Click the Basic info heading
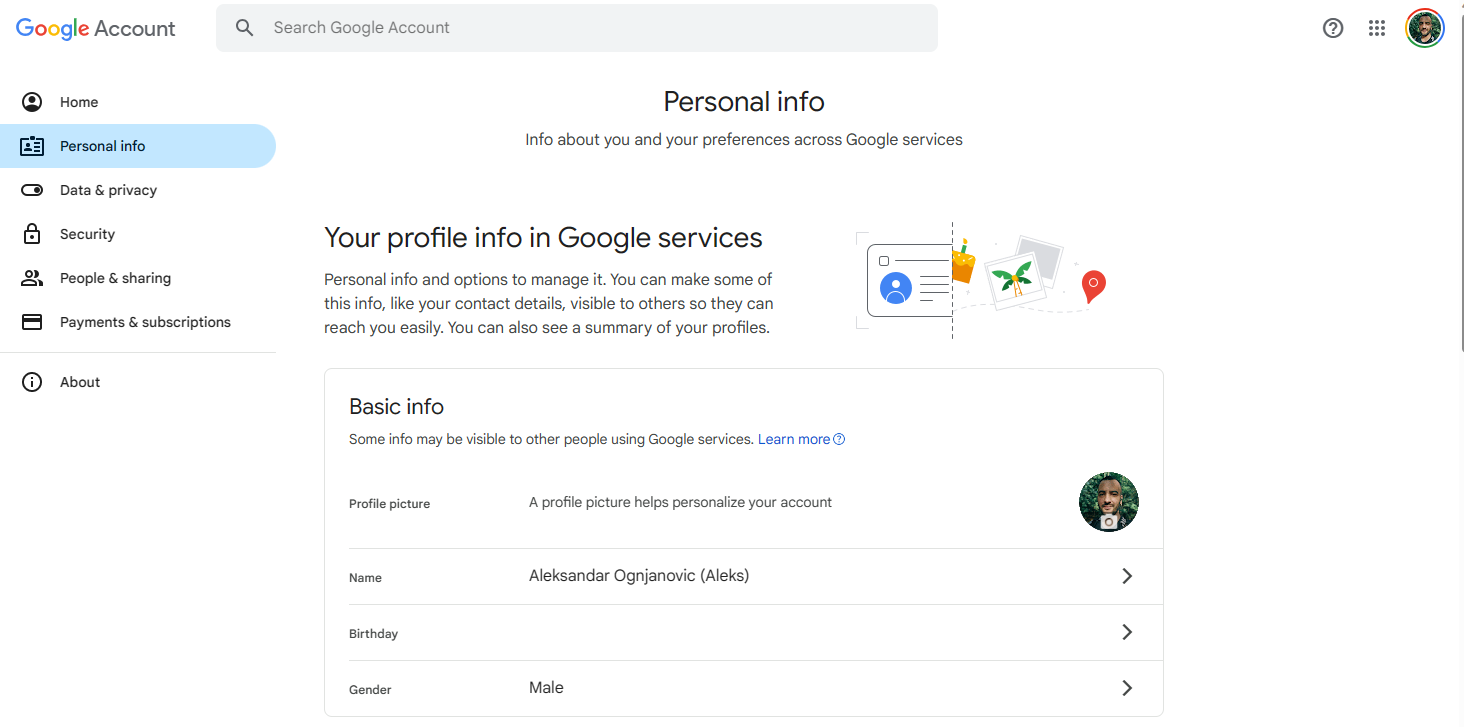 click(396, 407)
